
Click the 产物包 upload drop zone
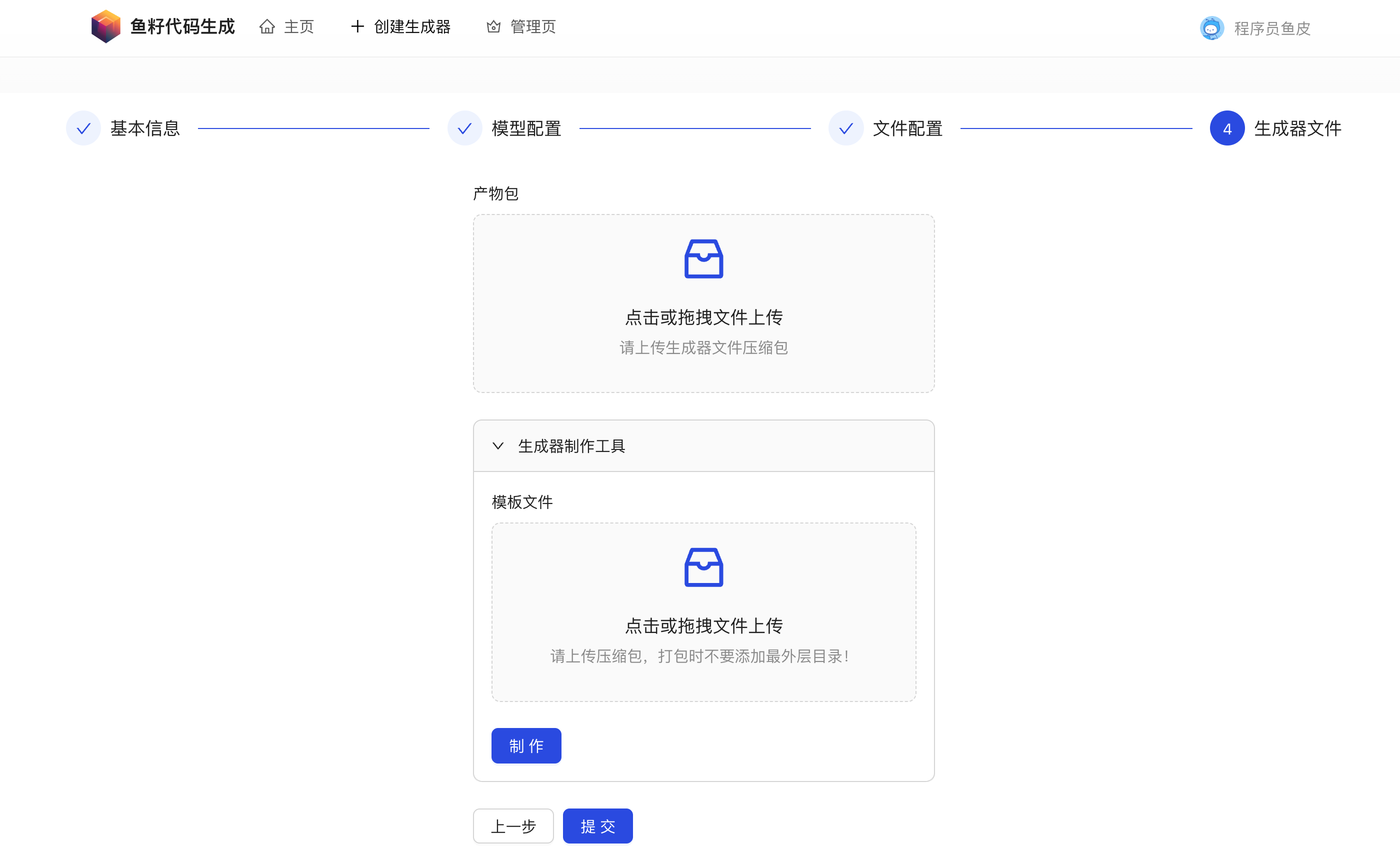coord(703,304)
